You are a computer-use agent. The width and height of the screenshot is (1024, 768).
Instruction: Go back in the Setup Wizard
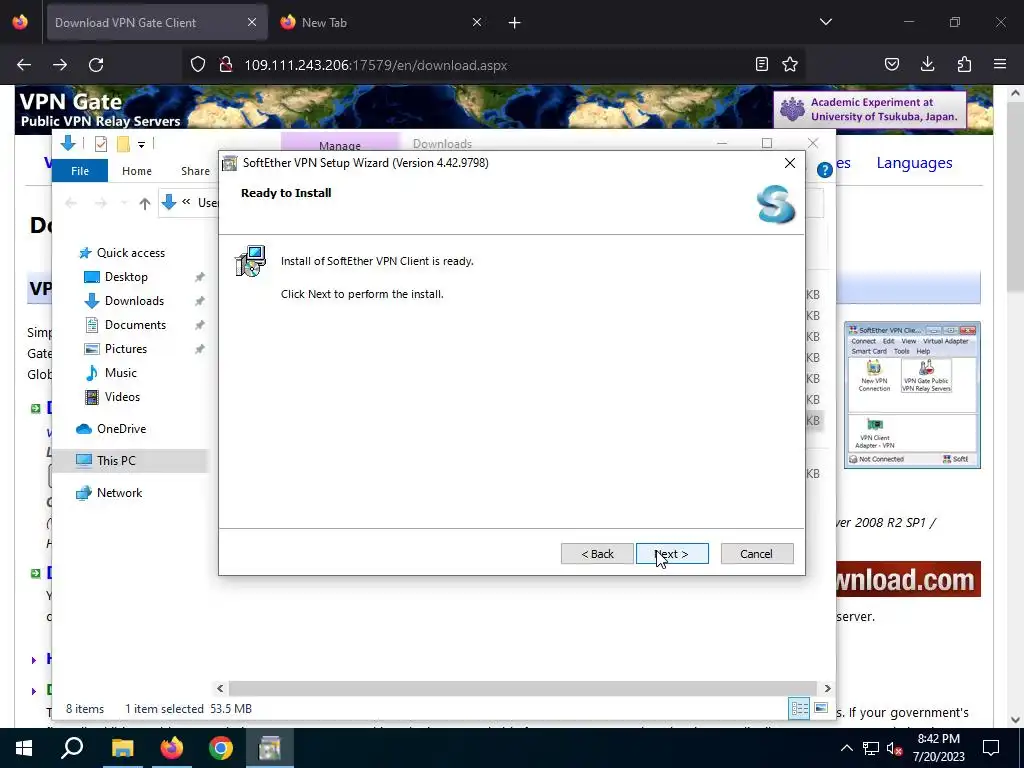(597, 554)
